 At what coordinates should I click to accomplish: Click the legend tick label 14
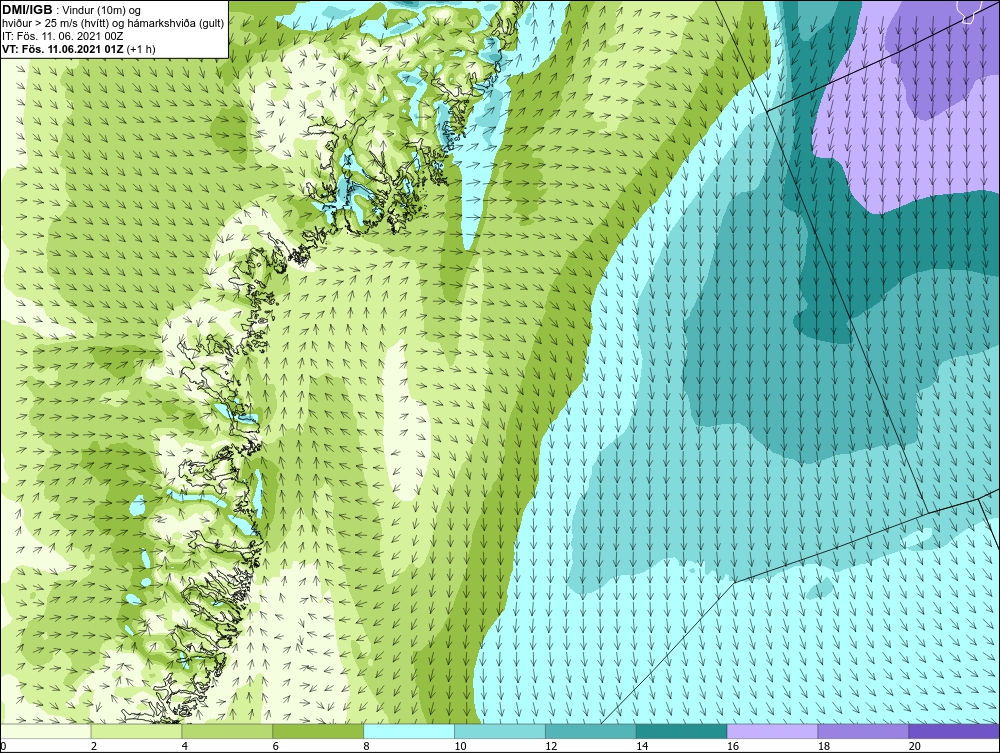point(642,746)
